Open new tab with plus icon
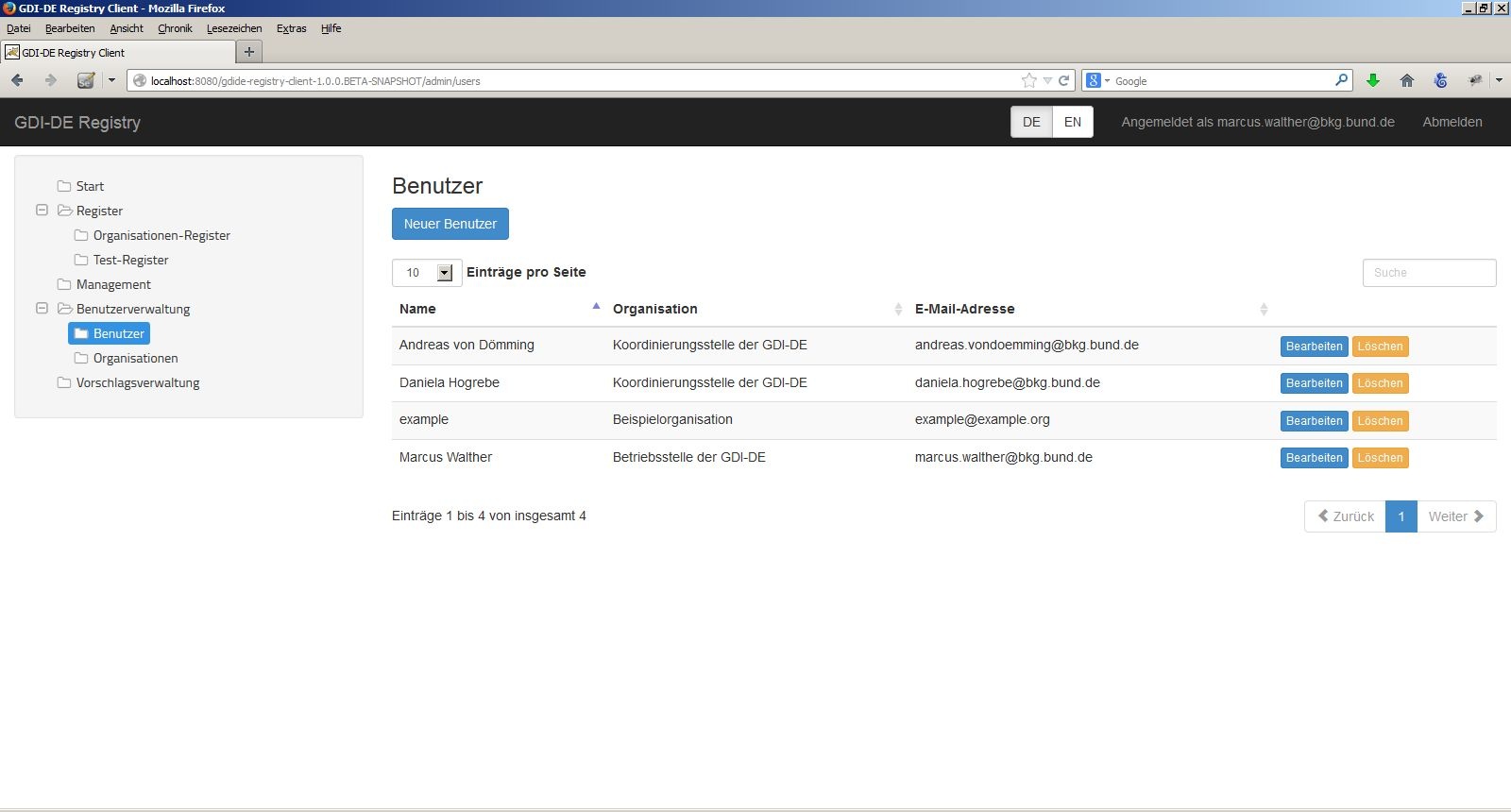1511x812 pixels. coord(249,52)
